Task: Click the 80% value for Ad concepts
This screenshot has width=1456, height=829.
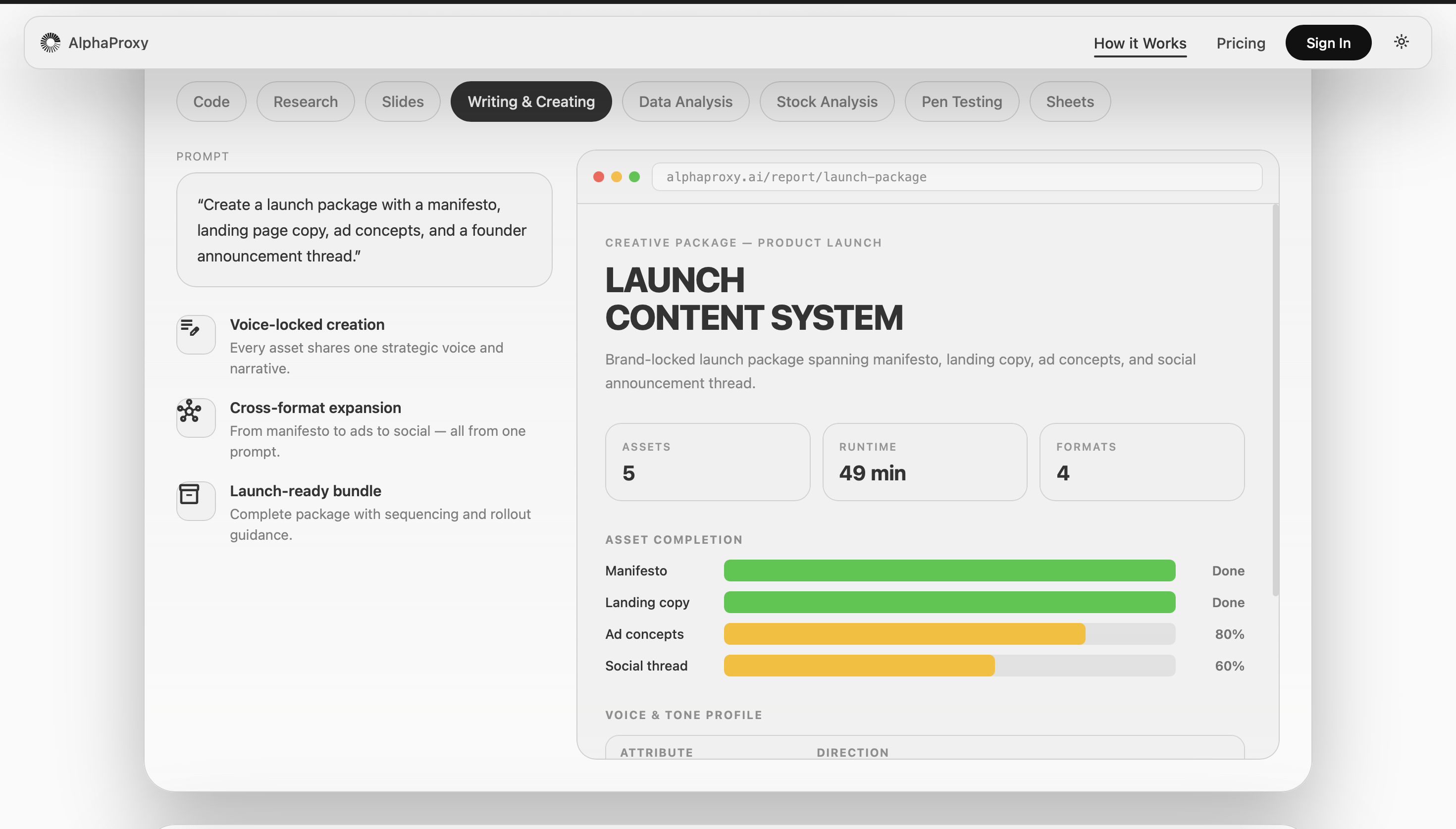Action: pyautogui.click(x=1230, y=634)
